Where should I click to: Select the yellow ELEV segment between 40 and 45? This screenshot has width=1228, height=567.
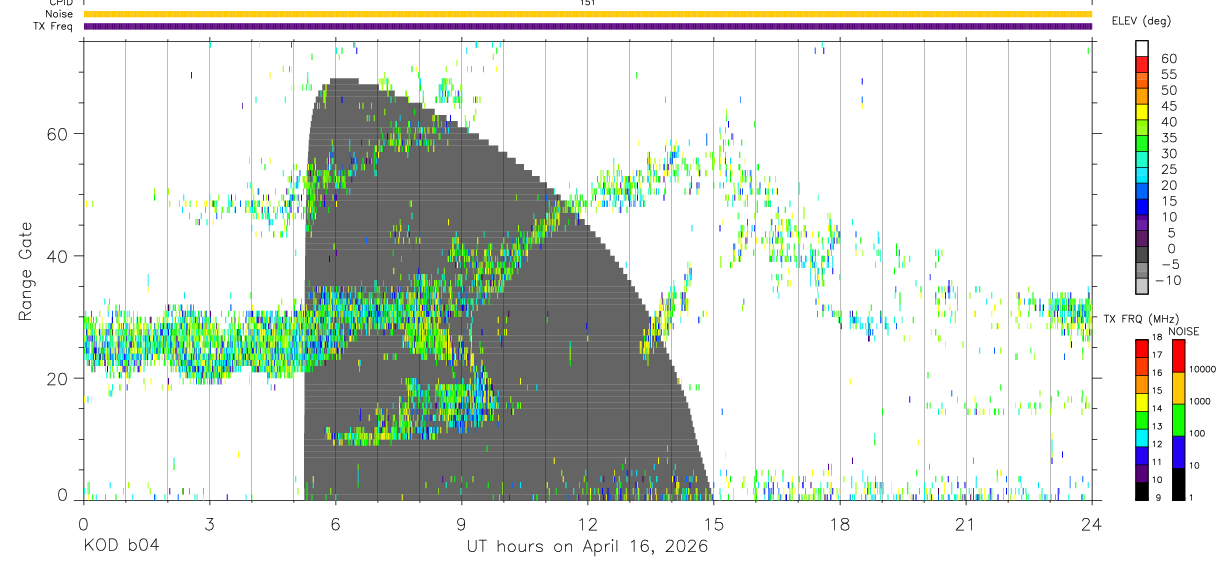[1142, 112]
